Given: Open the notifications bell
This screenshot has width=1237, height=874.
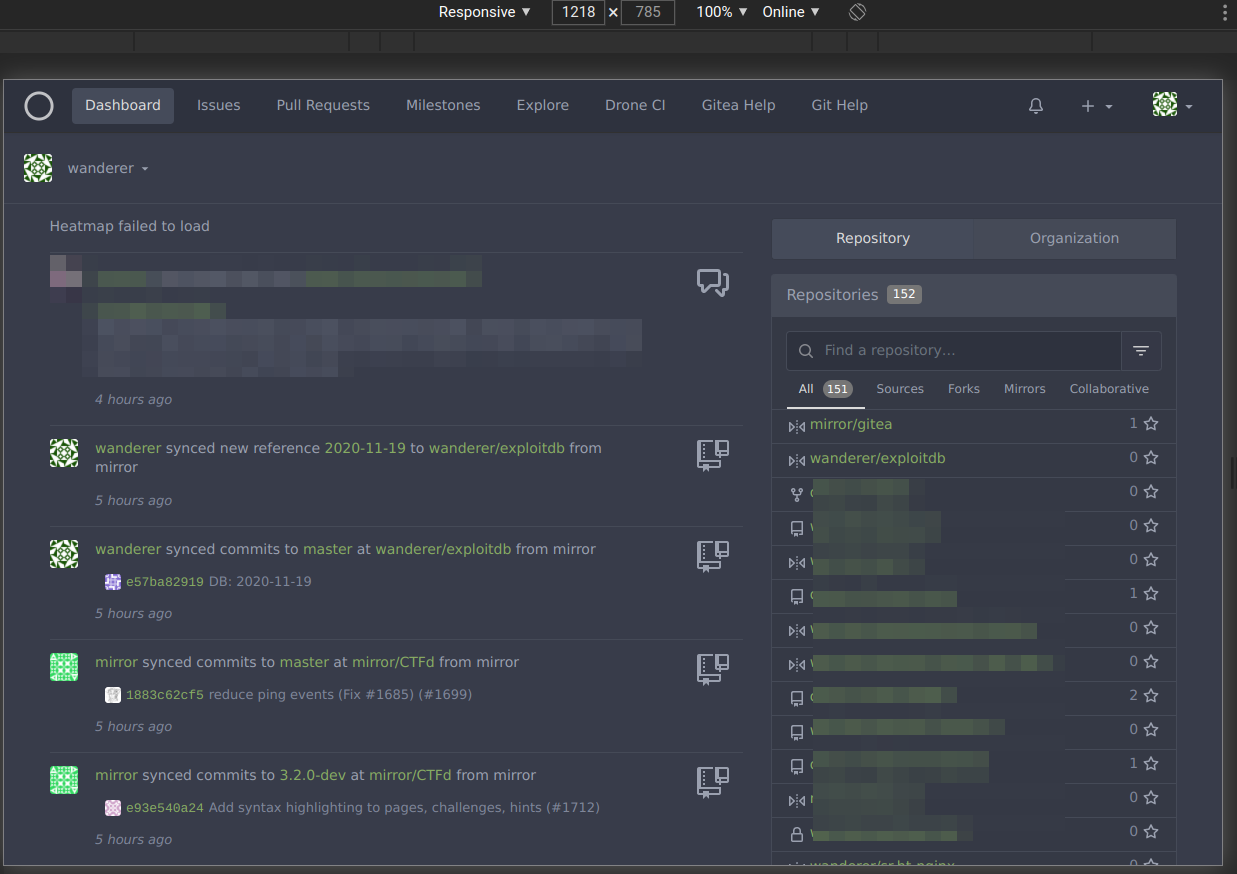Looking at the screenshot, I should [x=1036, y=106].
